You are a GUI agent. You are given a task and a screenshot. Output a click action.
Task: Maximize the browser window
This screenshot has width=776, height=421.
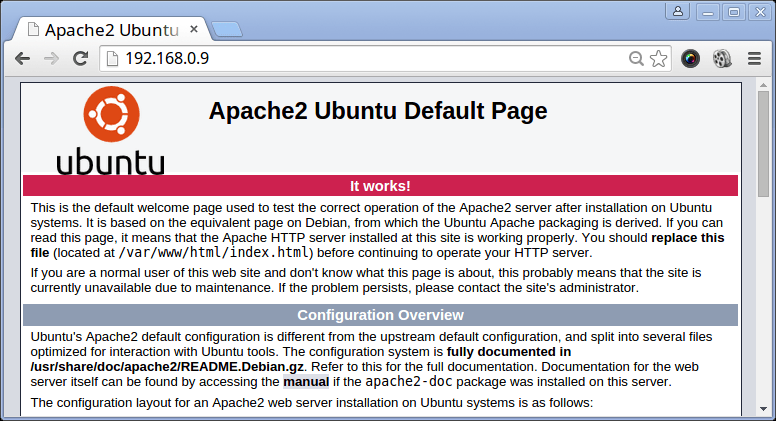pos(733,12)
